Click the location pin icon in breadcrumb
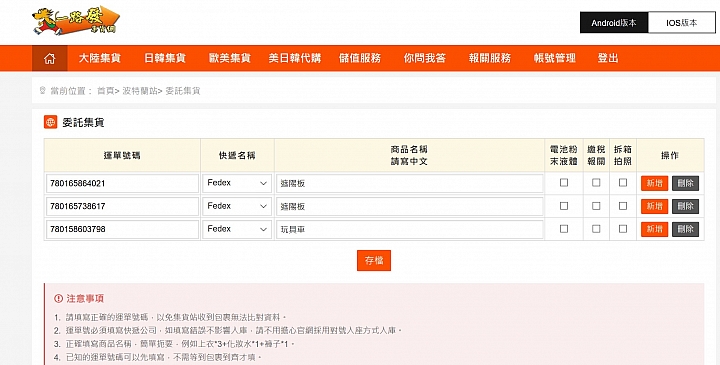 [x=43, y=90]
